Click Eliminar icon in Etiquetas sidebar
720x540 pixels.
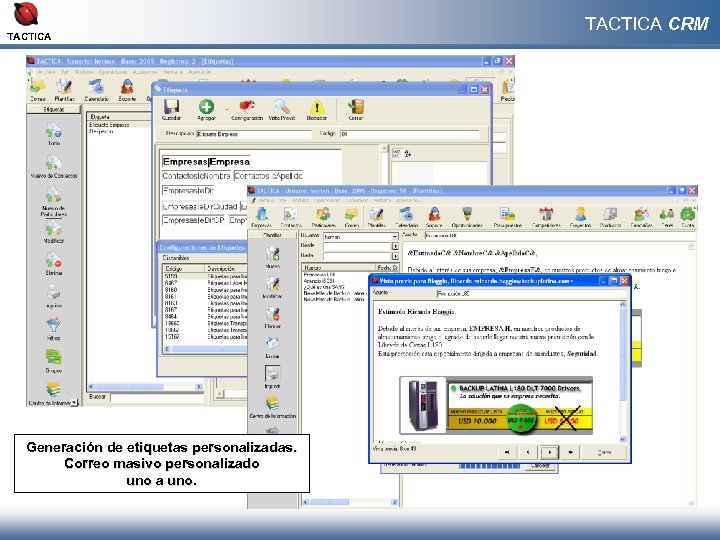click(54, 260)
